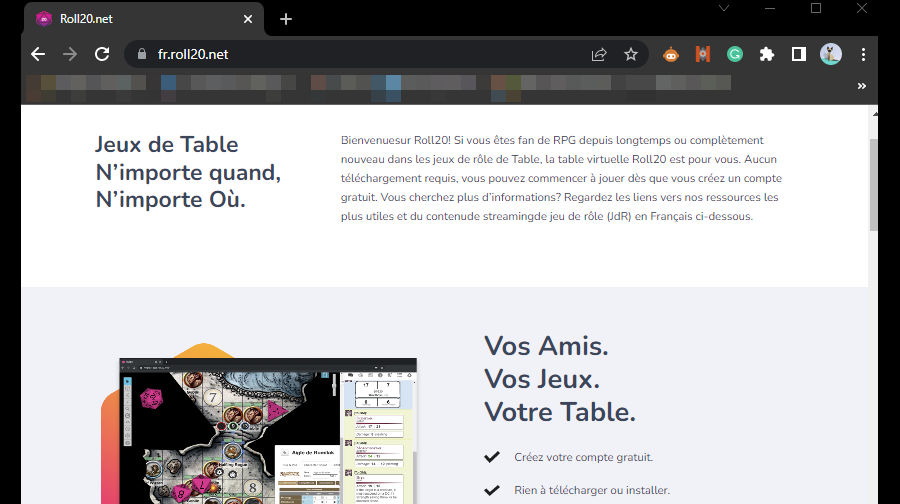Click the "Votre Table." heading
This screenshot has width=900, height=504.
click(560, 412)
